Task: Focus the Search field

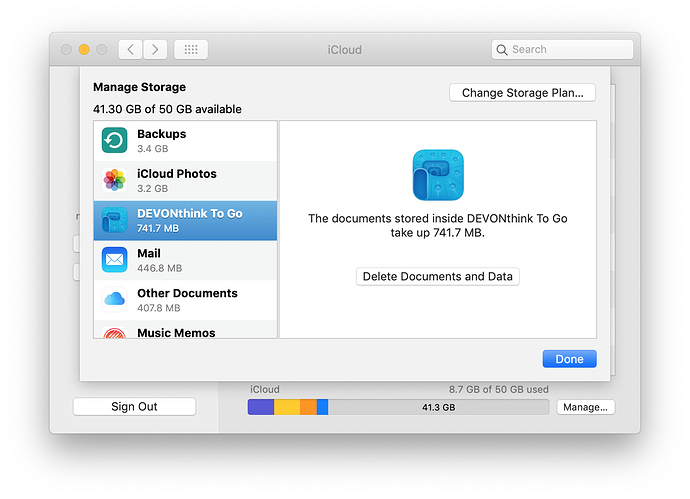Action: (562, 49)
